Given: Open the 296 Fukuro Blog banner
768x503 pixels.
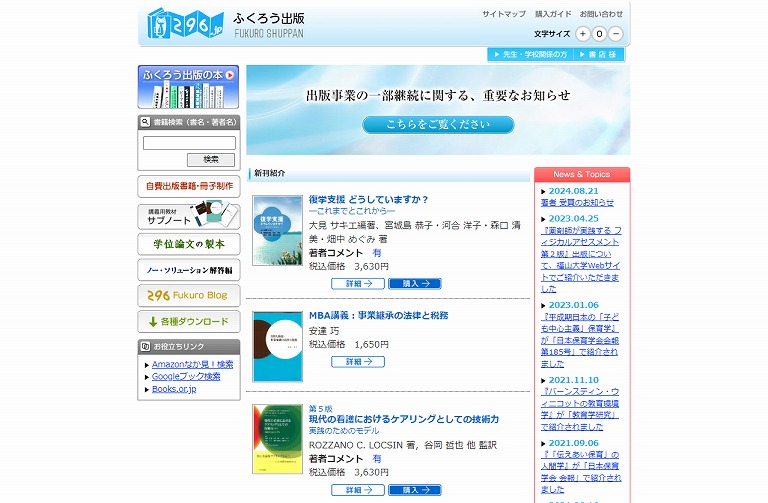Looking at the screenshot, I should pos(188,295).
